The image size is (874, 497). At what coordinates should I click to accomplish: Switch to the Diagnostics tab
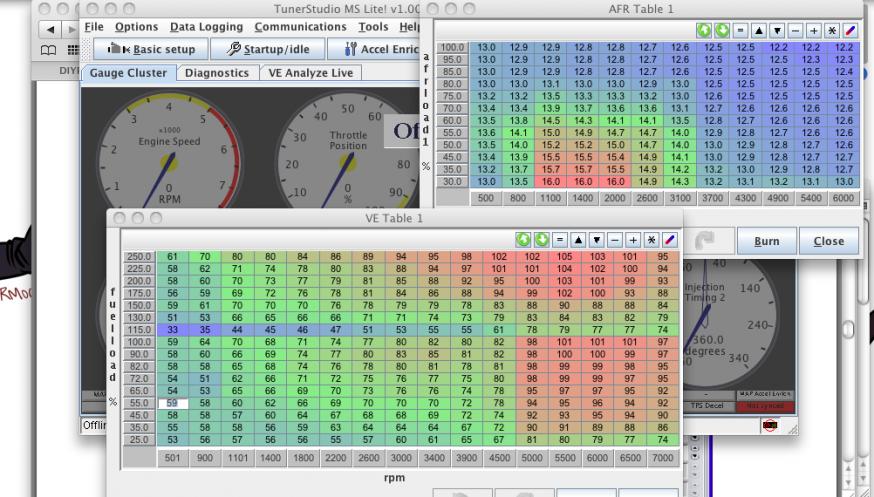click(217, 73)
